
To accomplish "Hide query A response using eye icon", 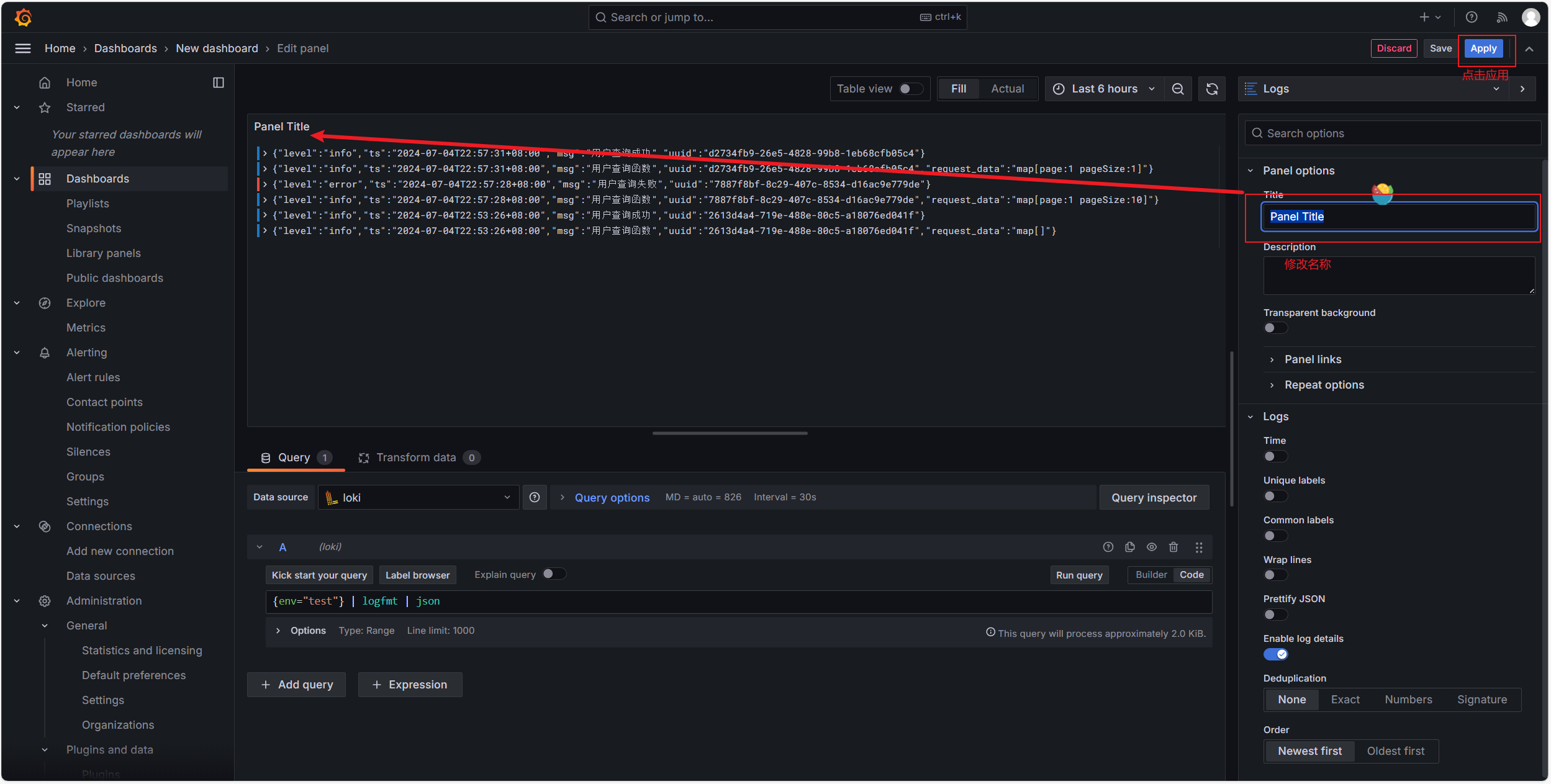I will [x=1152, y=547].
